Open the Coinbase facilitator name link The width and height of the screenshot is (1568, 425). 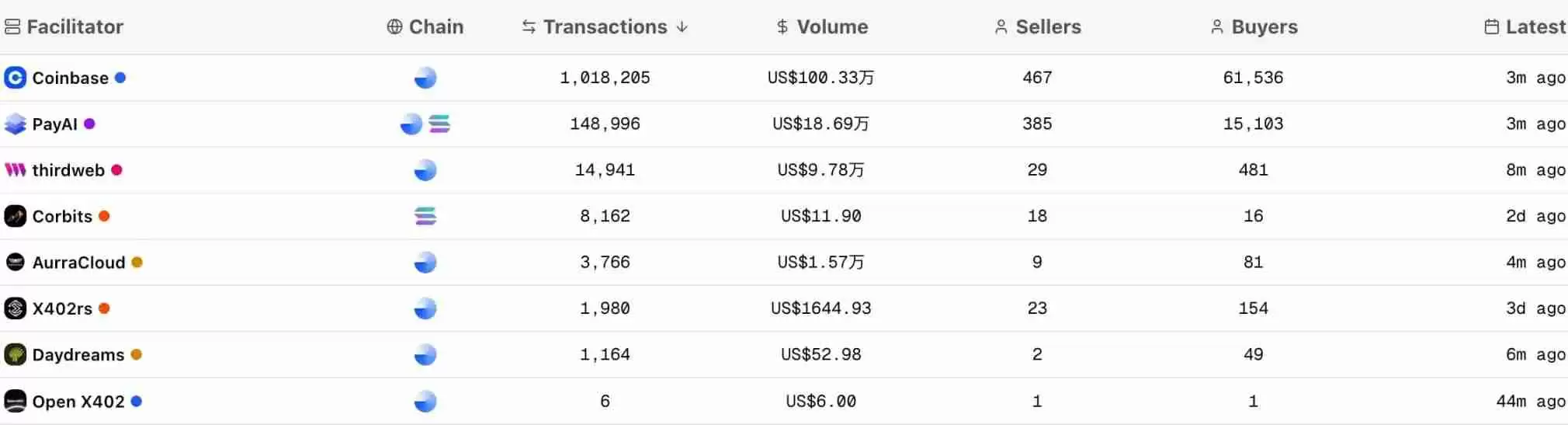(70, 78)
